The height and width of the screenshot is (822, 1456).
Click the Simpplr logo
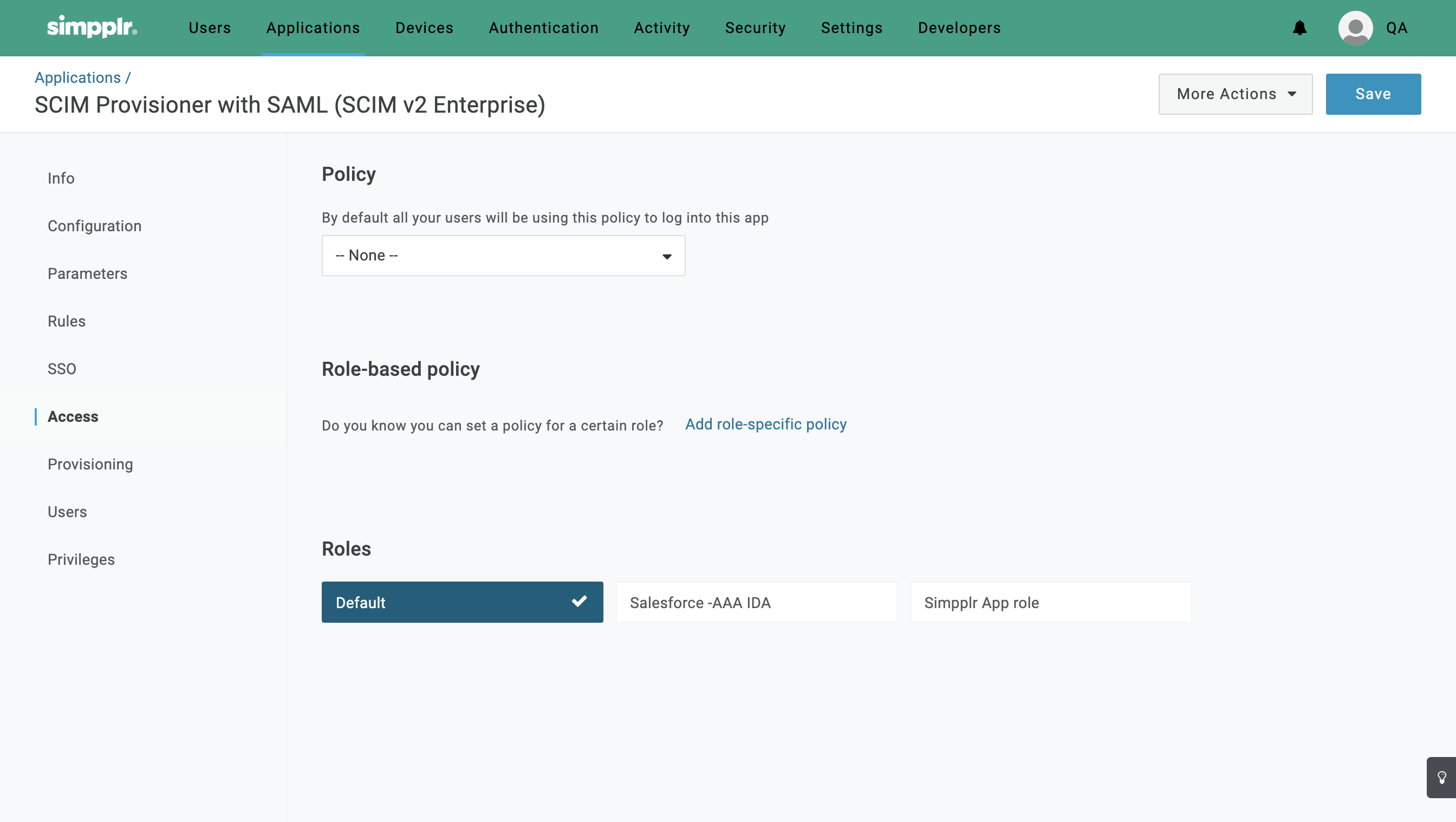[x=92, y=27]
